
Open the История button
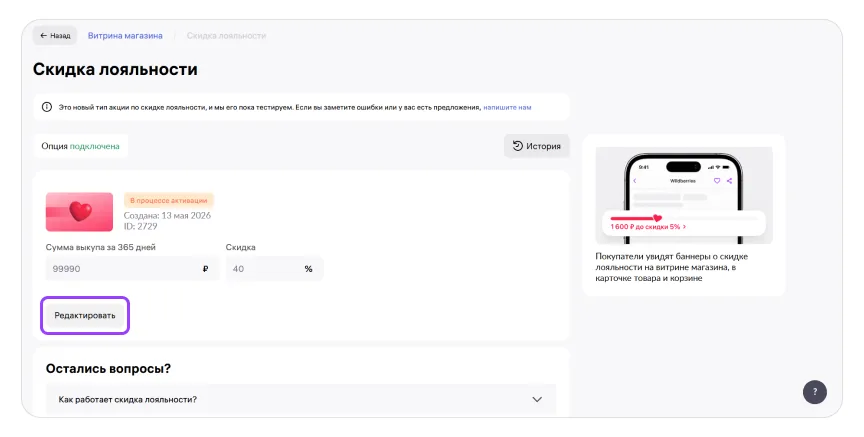pyautogui.click(x=536, y=146)
